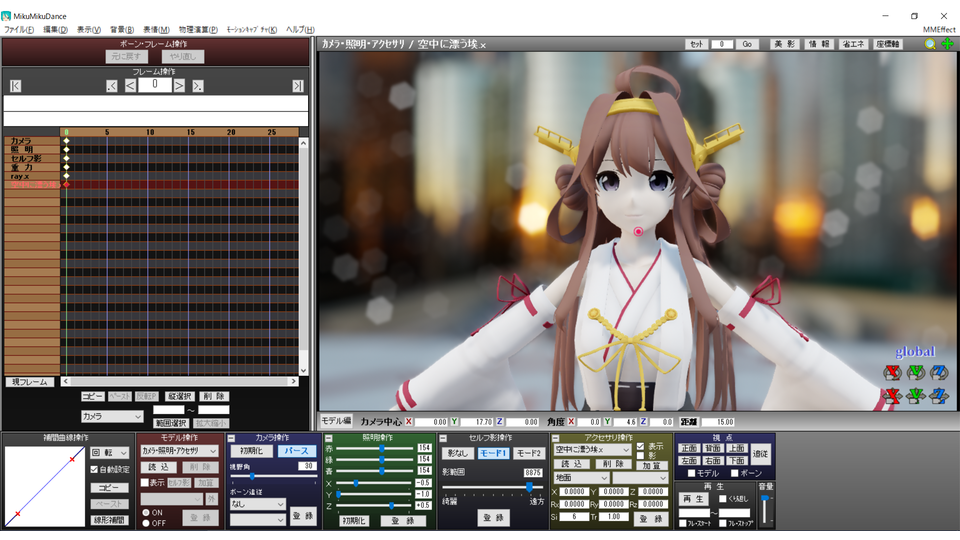Open the 背景(B) menu
This screenshot has height=540, width=960.
(x=122, y=29)
